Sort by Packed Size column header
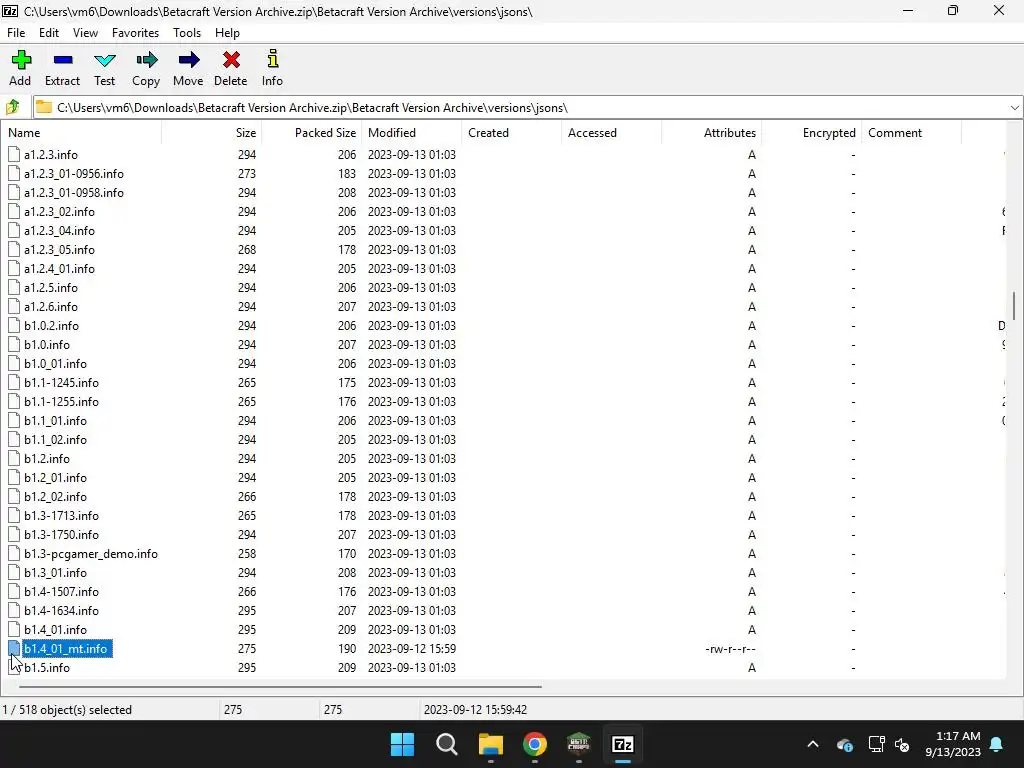The height and width of the screenshot is (768, 1024). click(x=311, y=133)
